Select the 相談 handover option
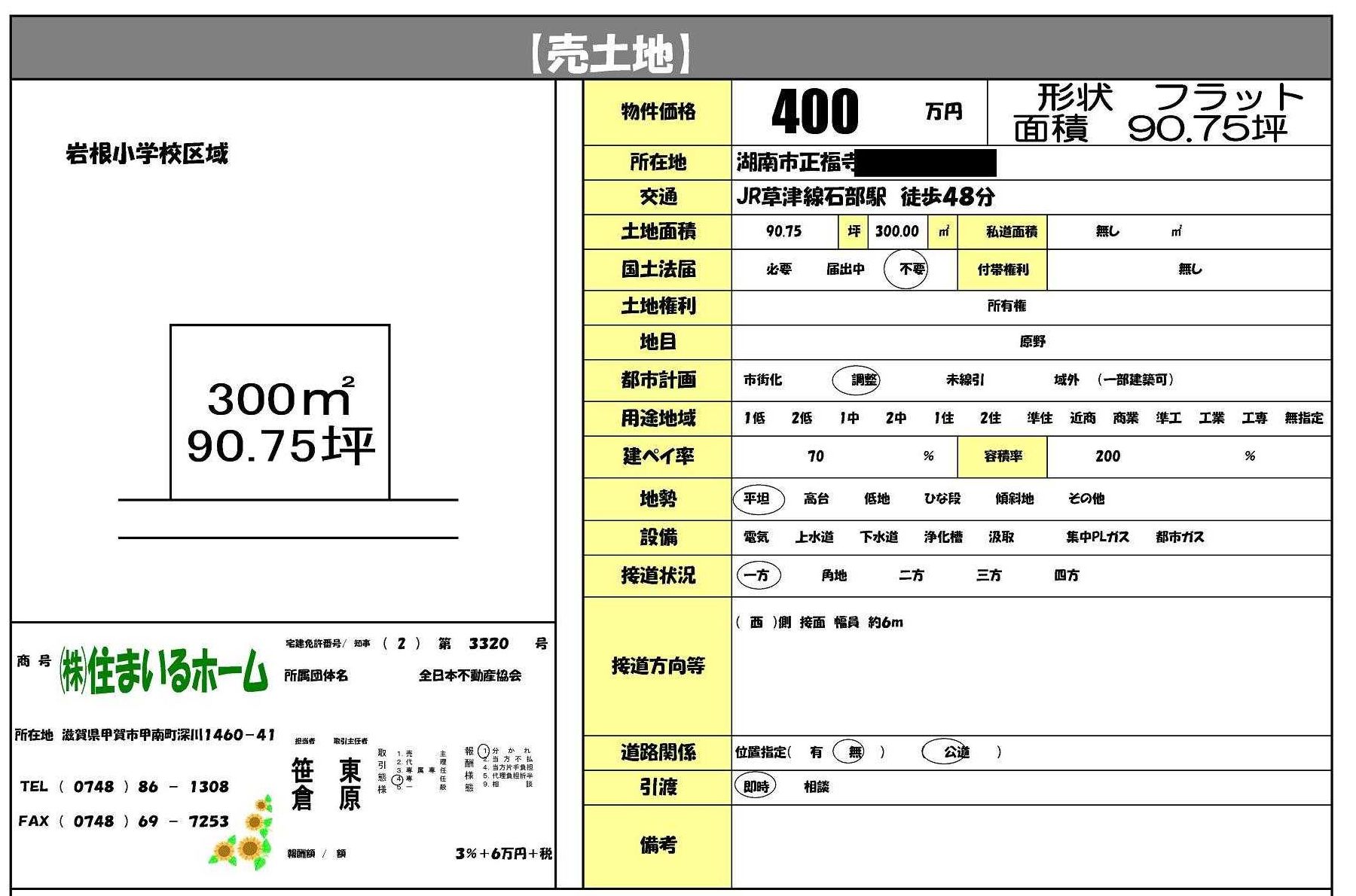This screenshot has height=896, width=1356. [x=817, y=787]
